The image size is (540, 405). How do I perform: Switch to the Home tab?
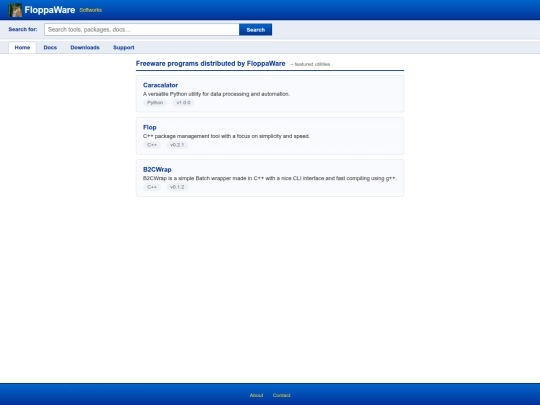[22, 48]
